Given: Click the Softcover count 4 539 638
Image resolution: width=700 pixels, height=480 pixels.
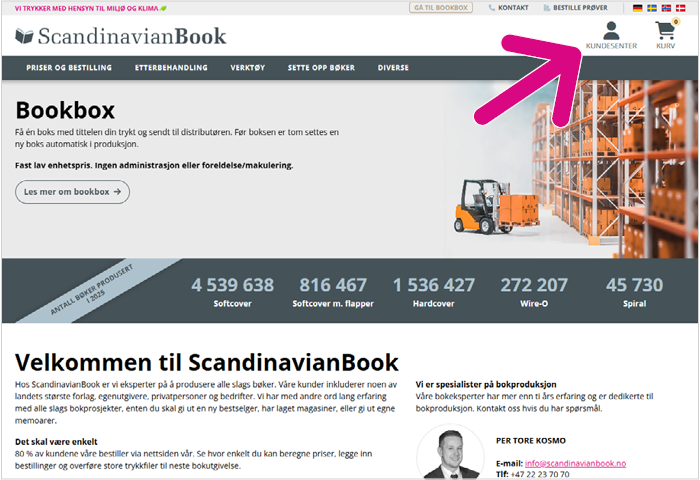Looking at the screenshot, I should tap(233, 285).
